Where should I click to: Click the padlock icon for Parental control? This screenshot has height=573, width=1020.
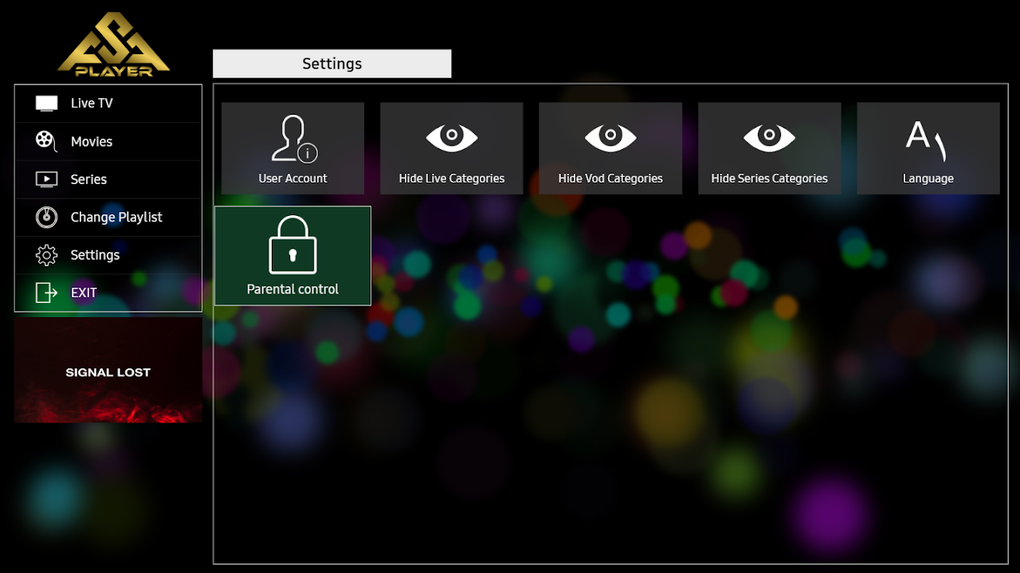click(x=293, y=245)
